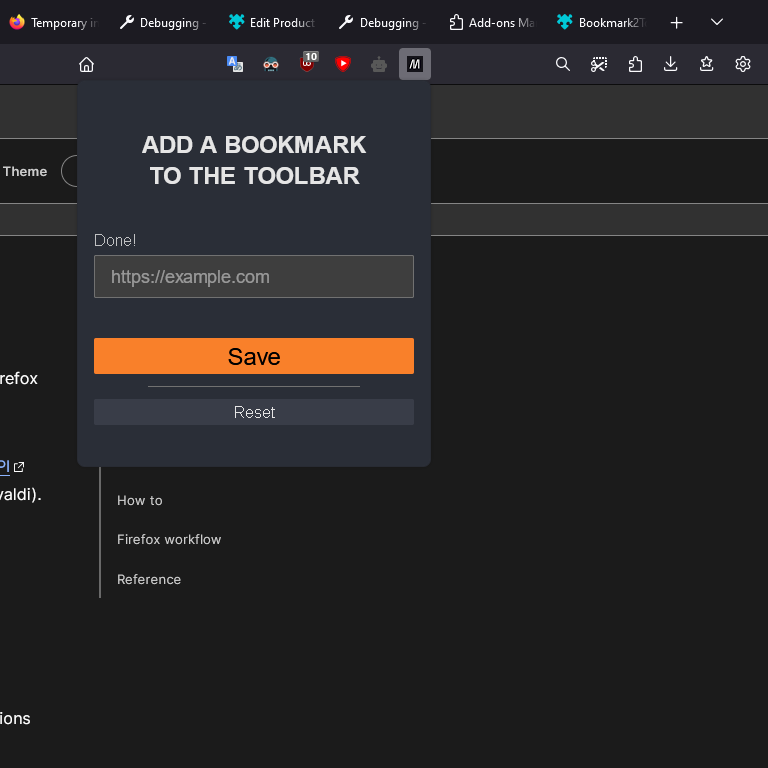Click the search magnifier toolbar icon

563,64
